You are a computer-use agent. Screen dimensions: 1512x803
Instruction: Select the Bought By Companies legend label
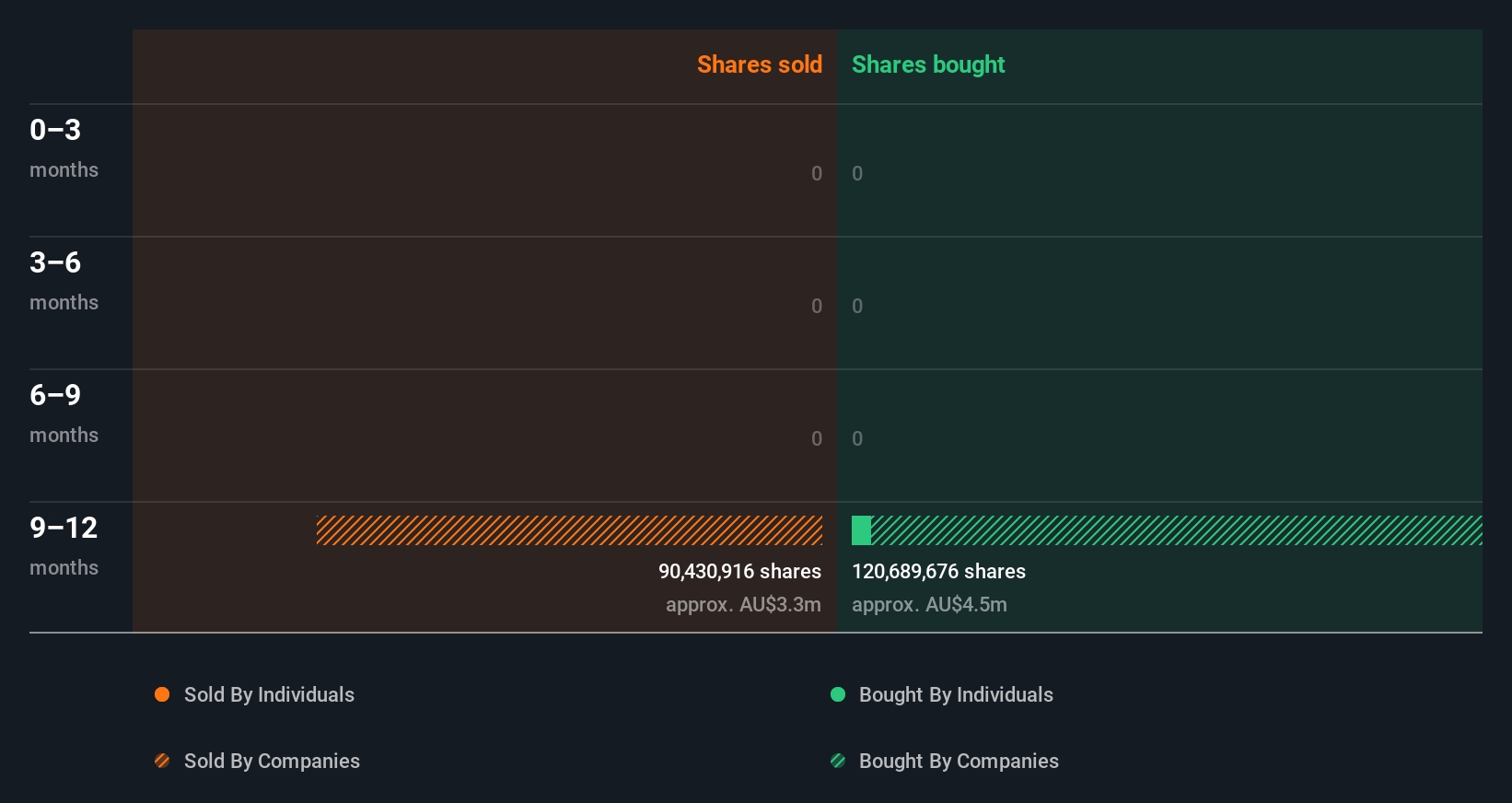point(959,762)
